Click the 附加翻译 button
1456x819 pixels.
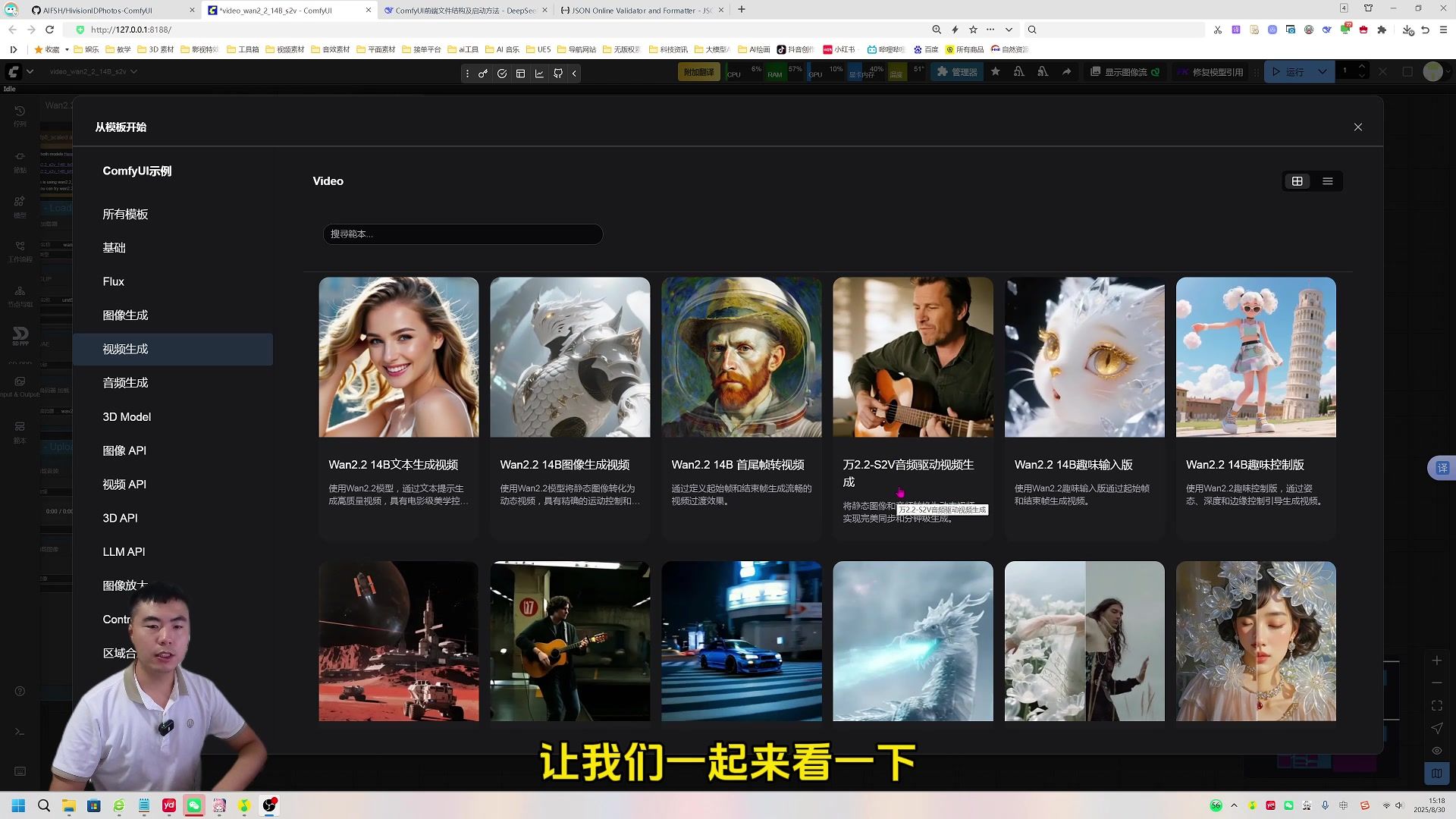(698, 72)
